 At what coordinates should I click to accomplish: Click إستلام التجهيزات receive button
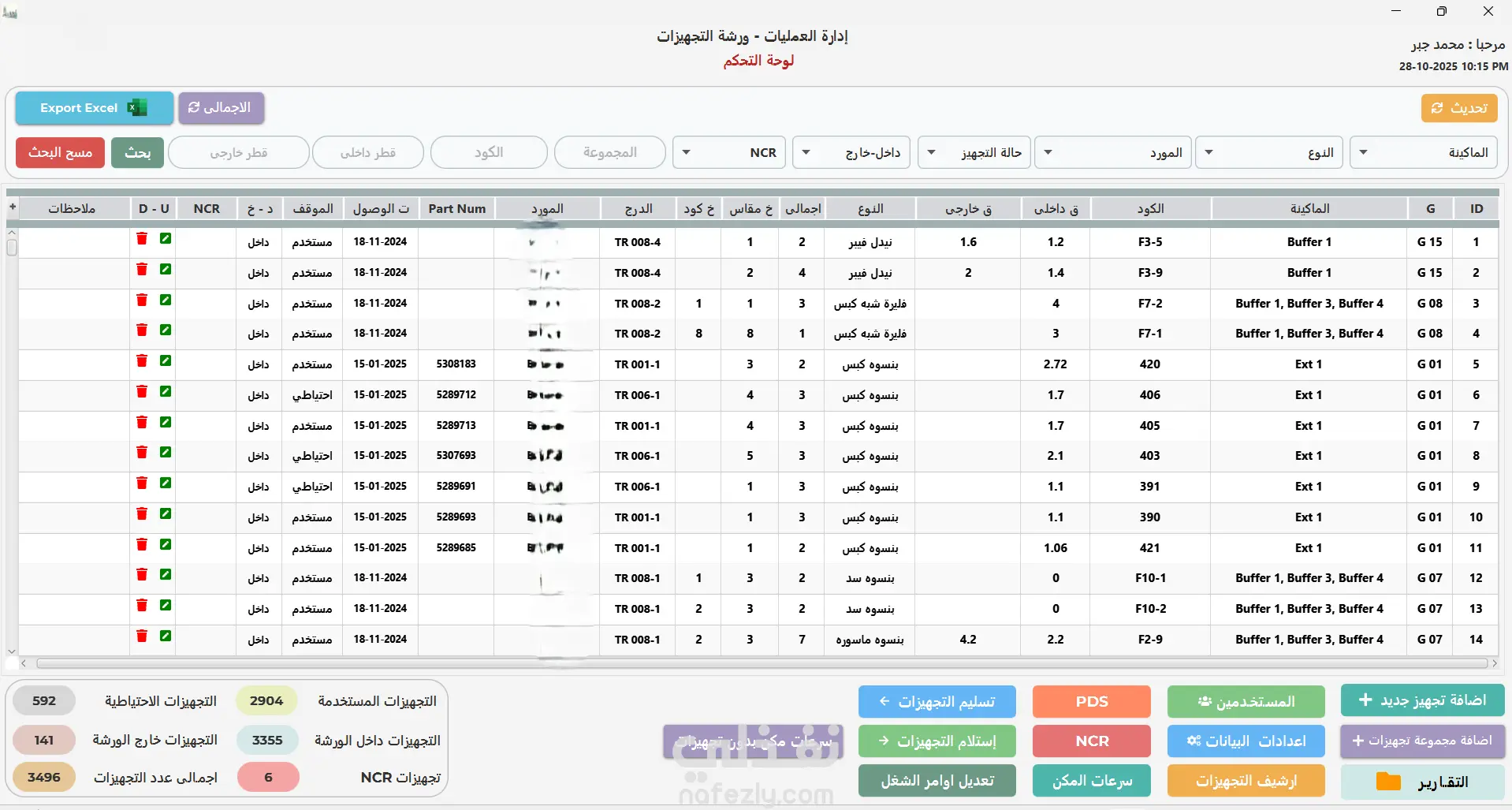tap(937, 741)
